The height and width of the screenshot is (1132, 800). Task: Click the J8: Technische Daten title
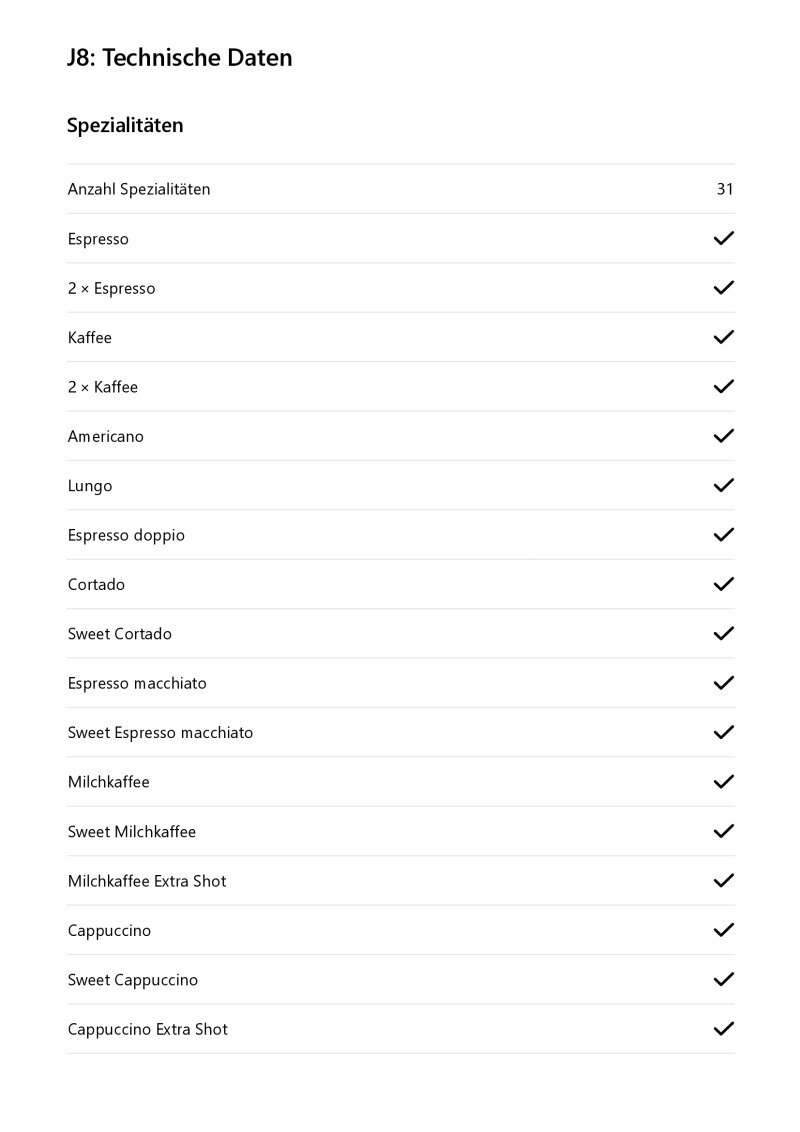(180, 58)
